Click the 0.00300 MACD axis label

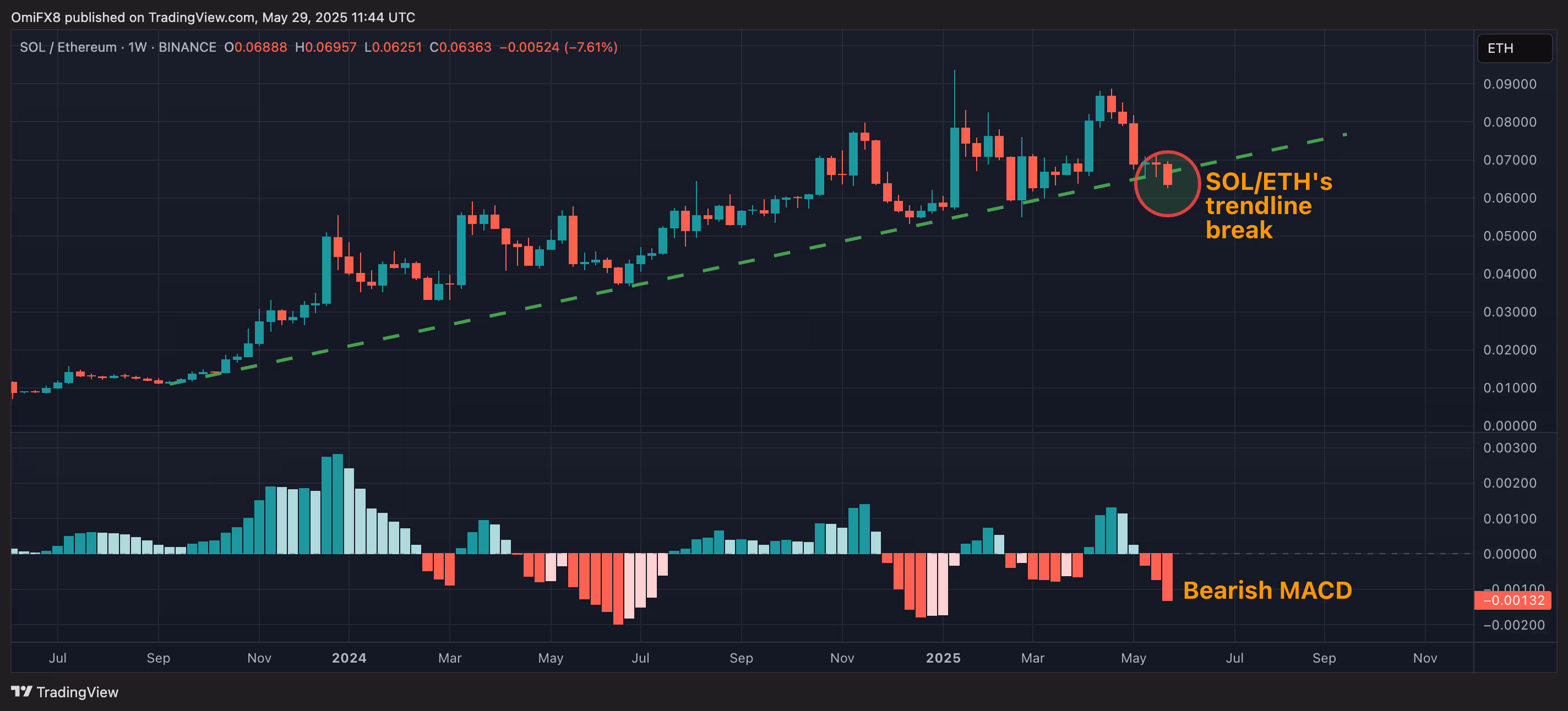[x=1510, y=449]
